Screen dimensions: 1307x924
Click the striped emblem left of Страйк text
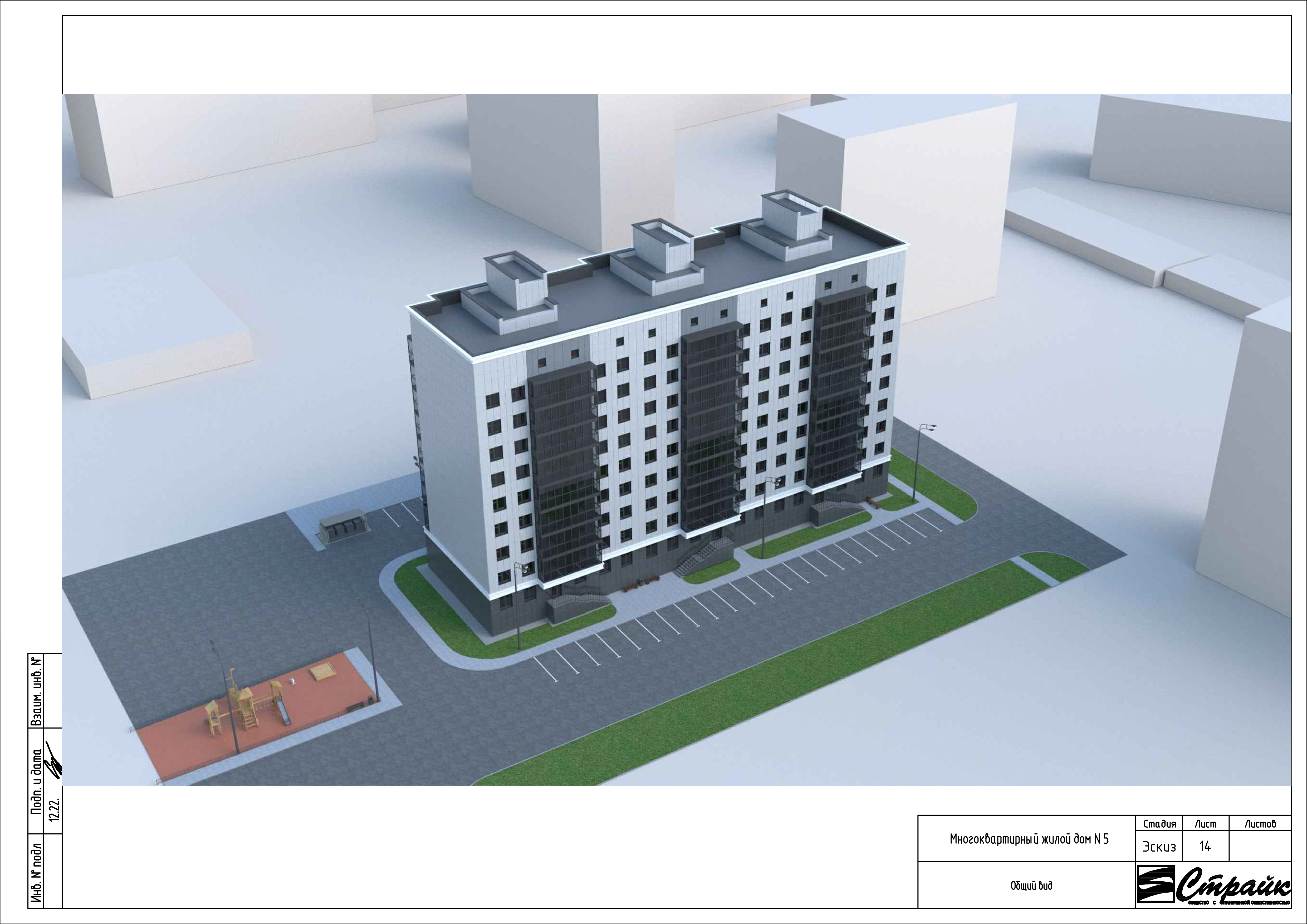(x=1156, y=884)
